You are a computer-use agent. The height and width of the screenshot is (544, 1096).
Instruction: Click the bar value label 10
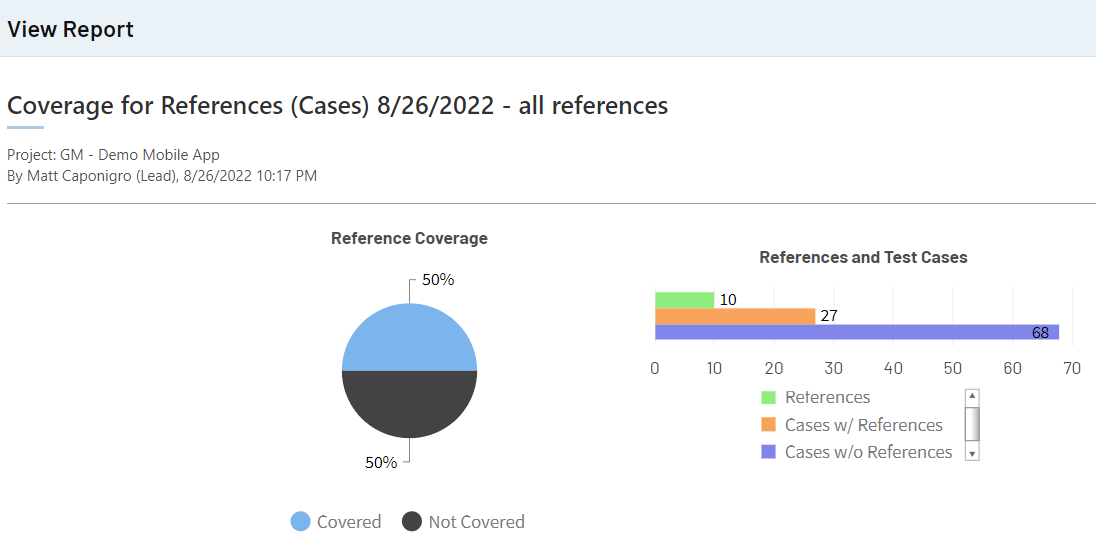point(728,300)
